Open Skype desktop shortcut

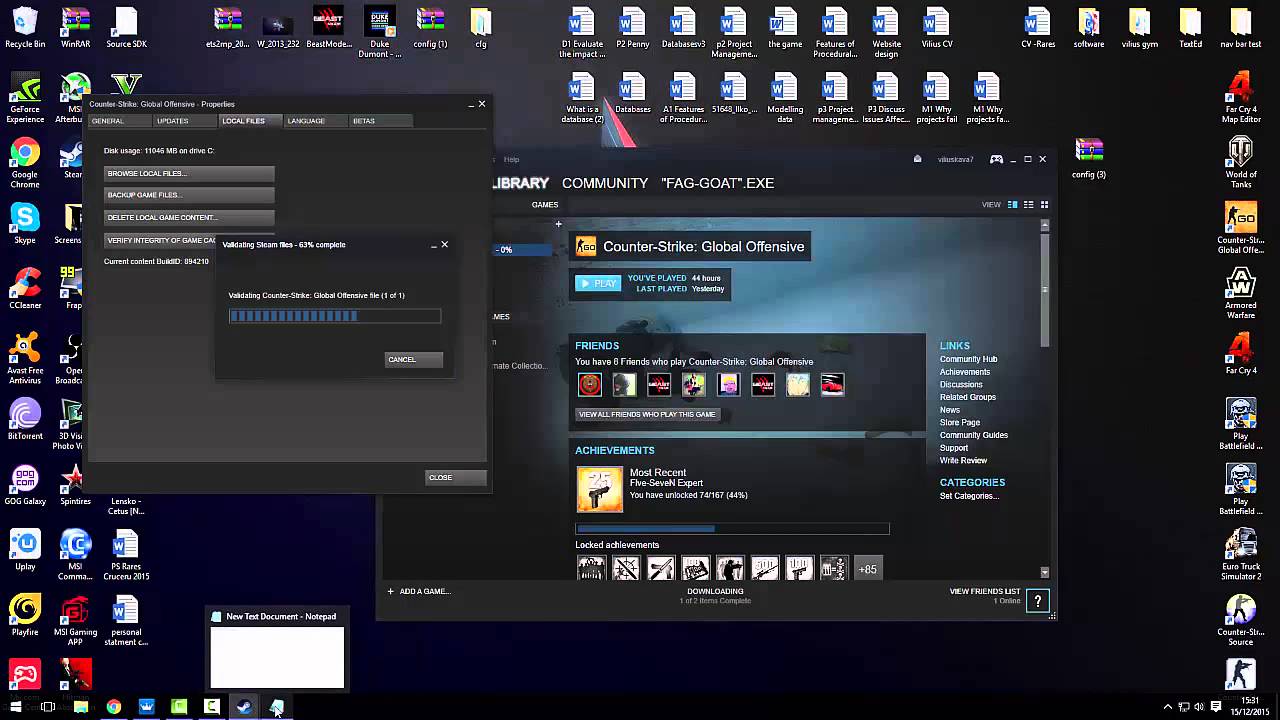[x=25, y=223]
